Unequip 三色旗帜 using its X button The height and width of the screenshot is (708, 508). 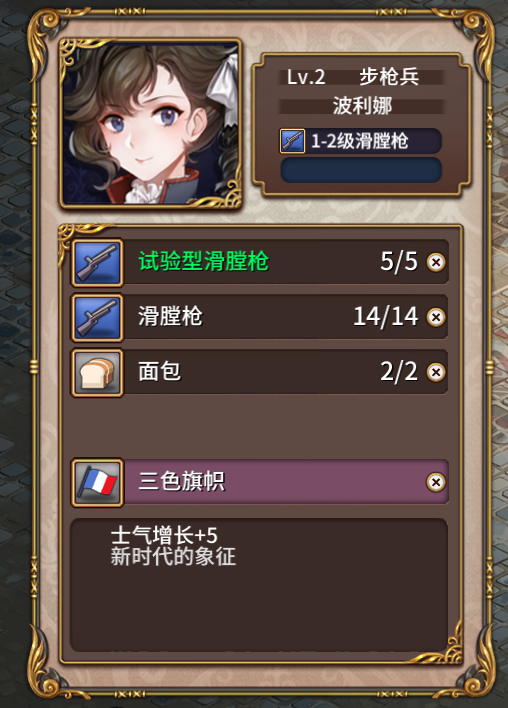tap(436, 482)
